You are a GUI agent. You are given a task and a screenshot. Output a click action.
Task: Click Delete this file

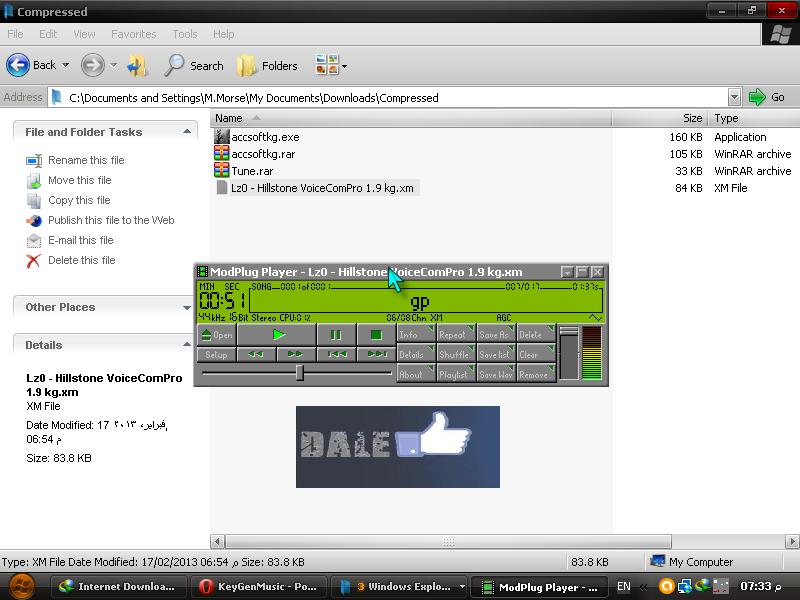pyautogui.click(x=82, y=260)
